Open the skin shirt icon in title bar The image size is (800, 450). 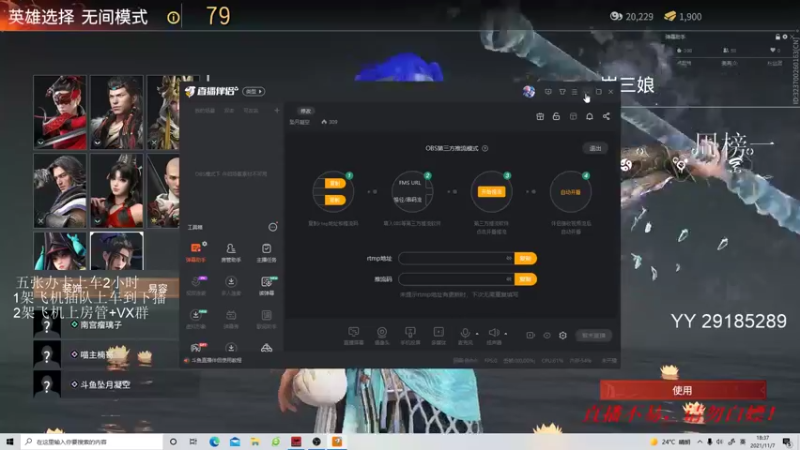562,92
